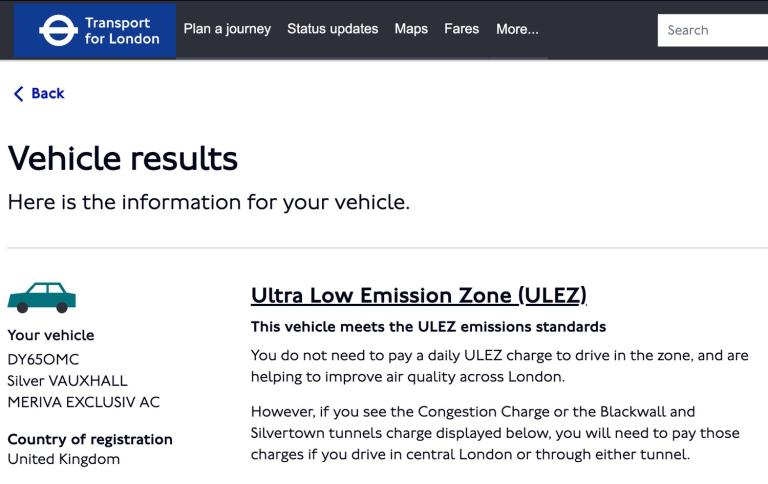Open the Plan a journey menu
The height and width of the screenshot is (484, 768).
(x=227, y=29)
